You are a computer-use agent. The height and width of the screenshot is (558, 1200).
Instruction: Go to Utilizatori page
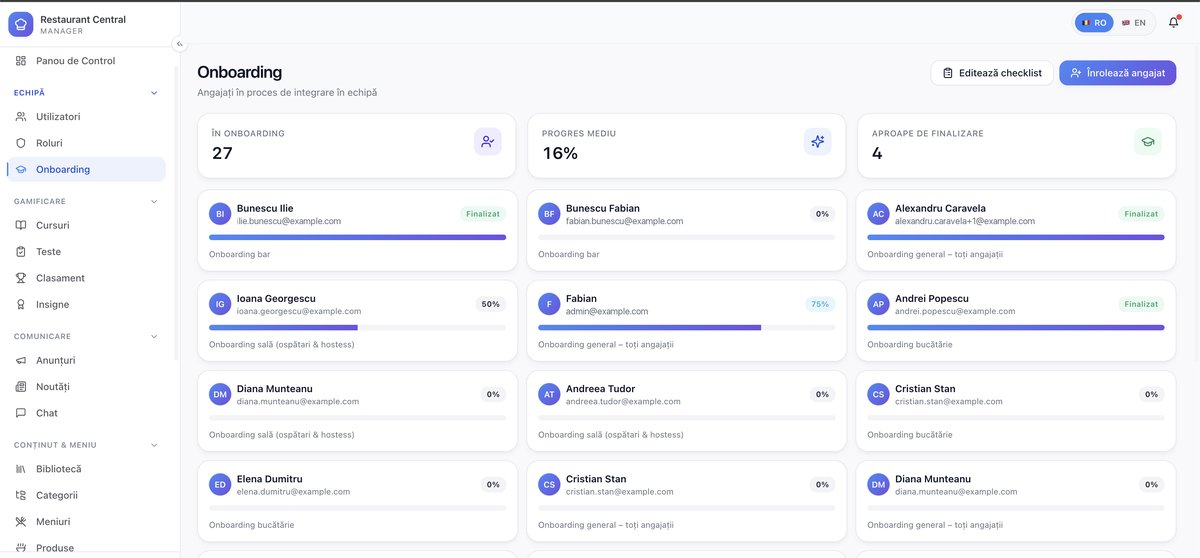(87, 117)
